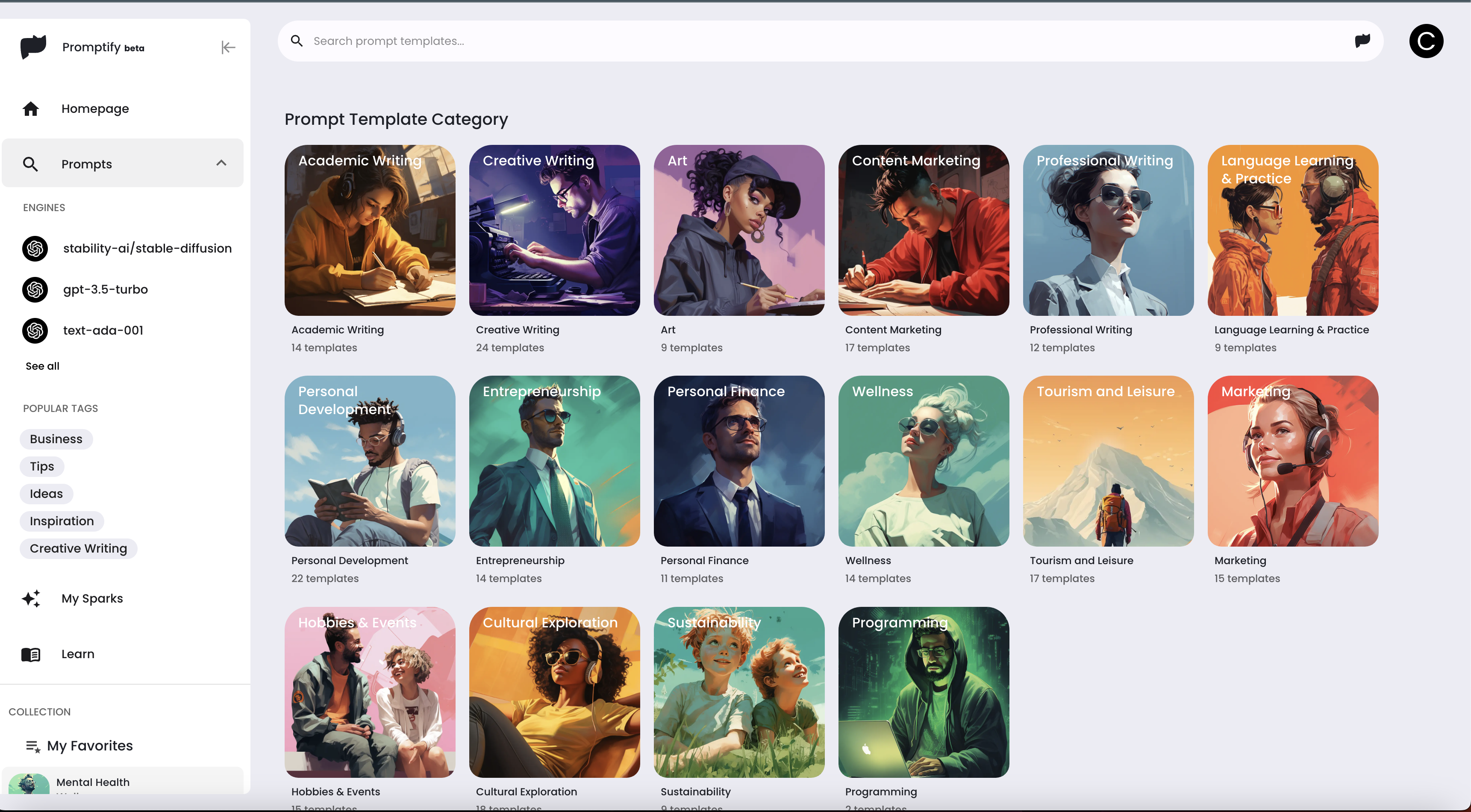Open My Sparks from the sidebar

tap(92, 598)
